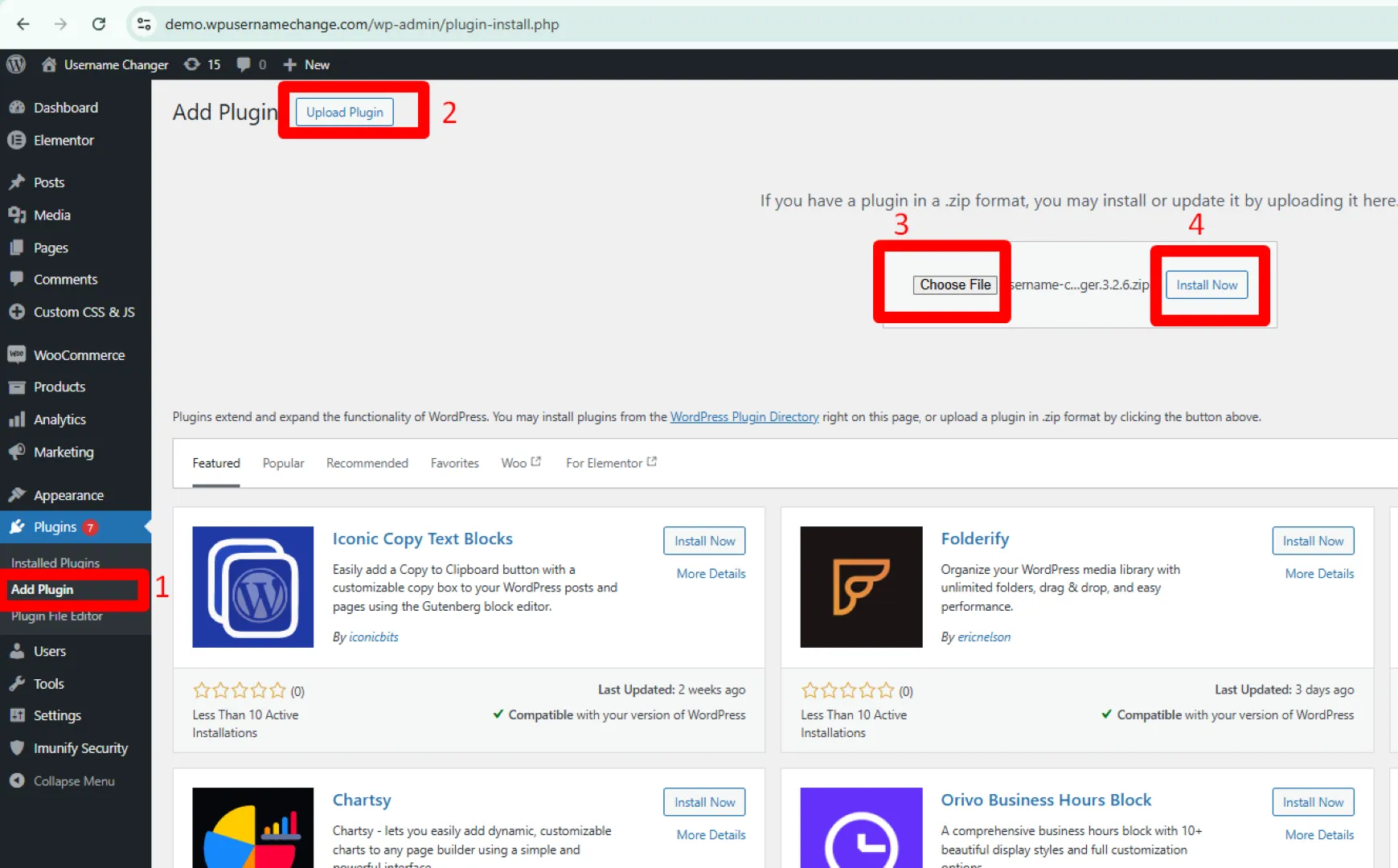Click the WooCommerce sidebar icon
Screen dimensions: 1398x868
pos(17,354)
